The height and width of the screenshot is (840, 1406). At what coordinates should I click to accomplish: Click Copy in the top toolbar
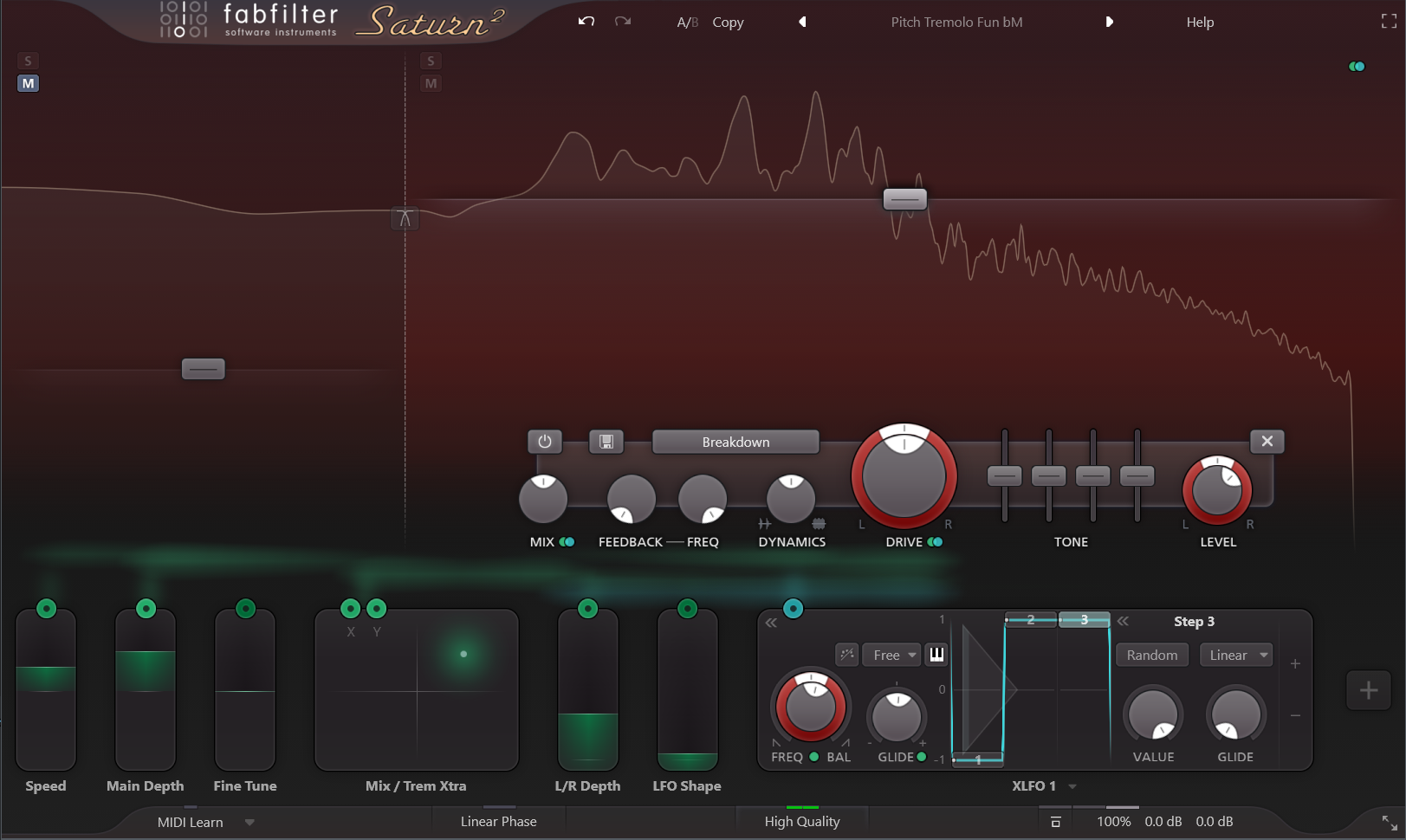click(x=727, y=22)
